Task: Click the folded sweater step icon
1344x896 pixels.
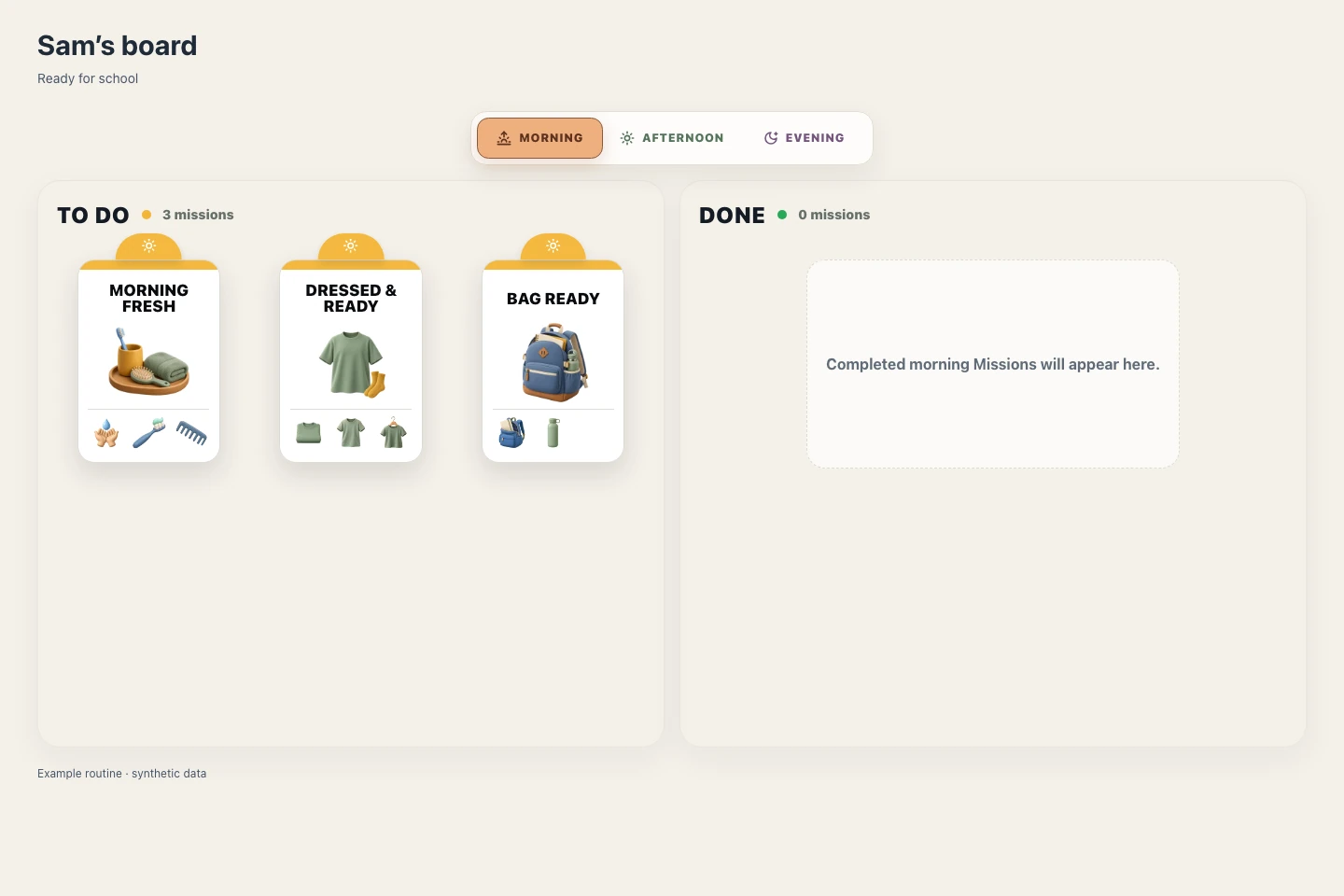Action: click(309, 433)
